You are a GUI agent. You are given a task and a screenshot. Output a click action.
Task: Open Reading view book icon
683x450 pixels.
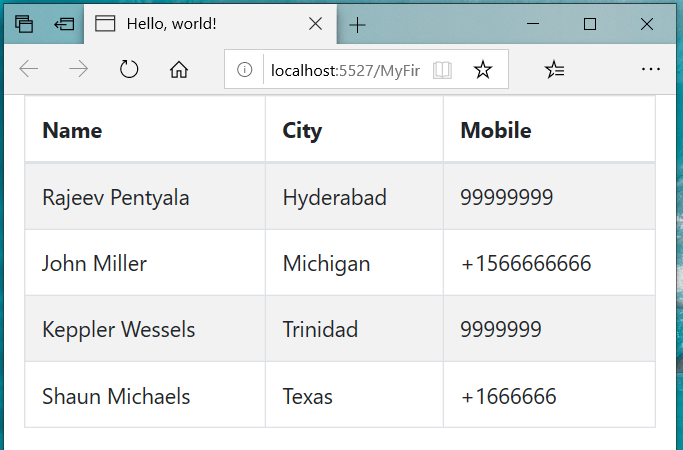443,70
